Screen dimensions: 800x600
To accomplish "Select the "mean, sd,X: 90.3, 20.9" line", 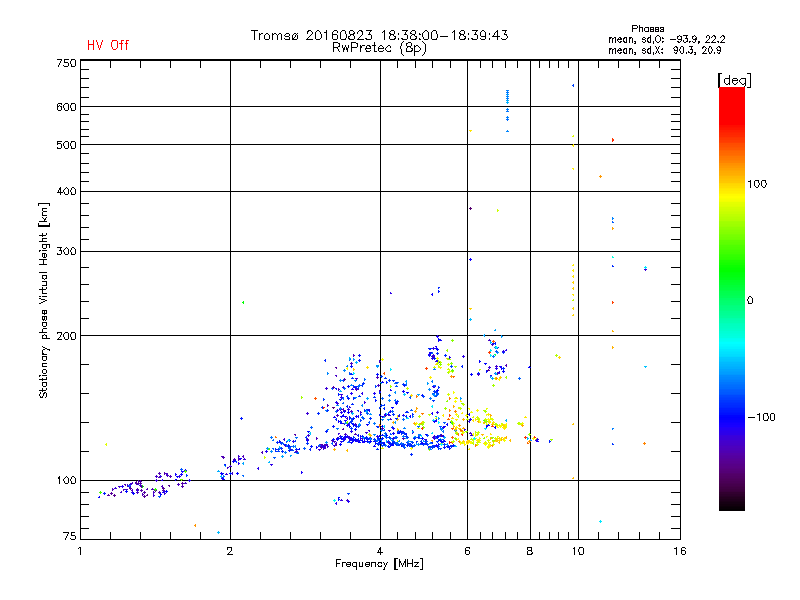I will point(664,50).
